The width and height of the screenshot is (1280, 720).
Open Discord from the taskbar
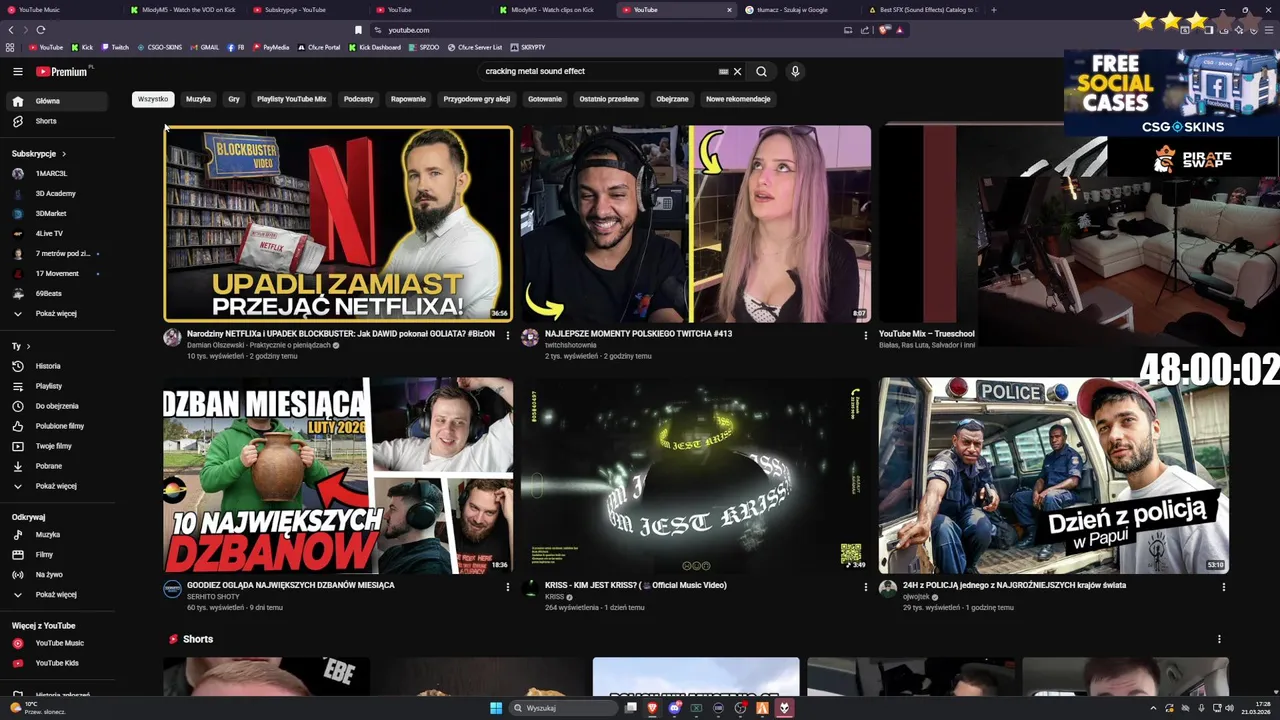674,708
